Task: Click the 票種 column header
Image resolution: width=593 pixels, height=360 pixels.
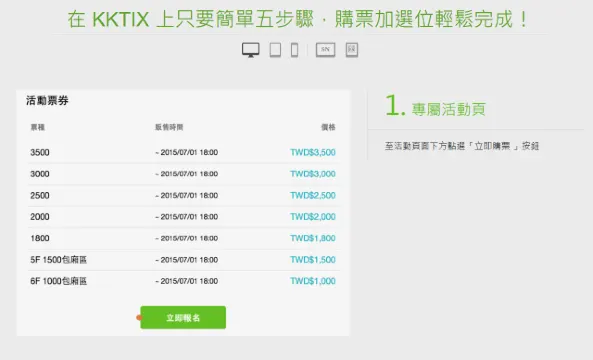Action: [x=38, y=127]
